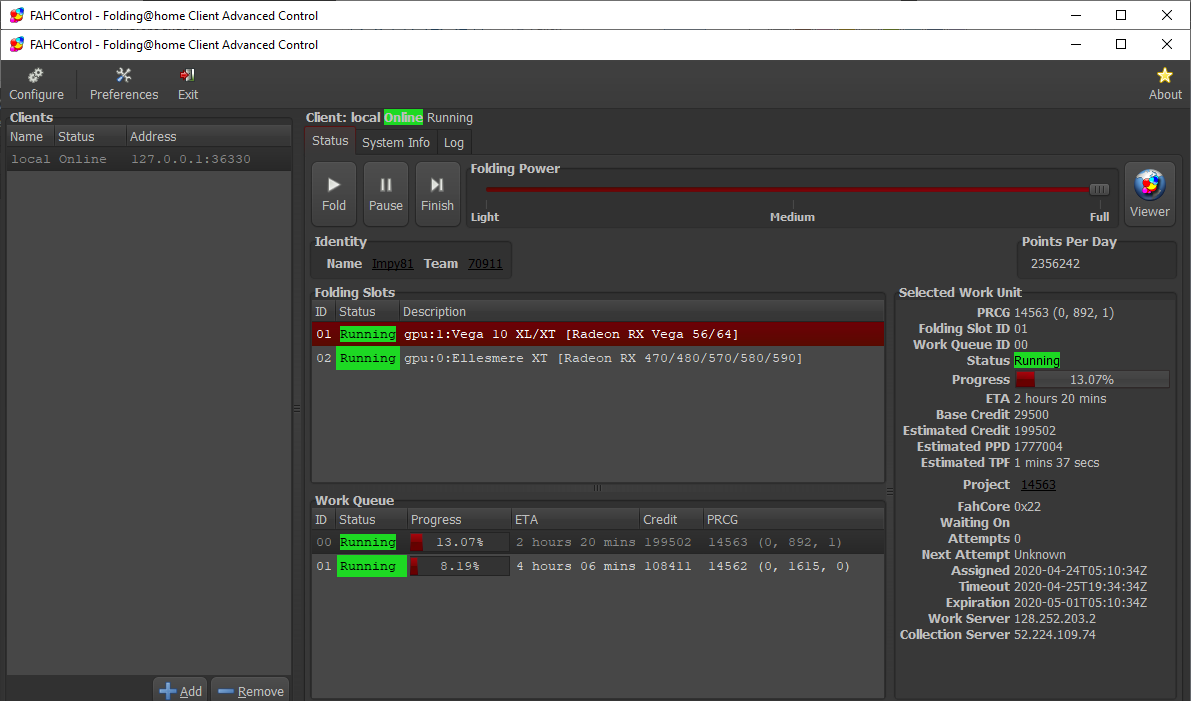Open the Log tab
This screenshot has height=701, width=1191.
pos(453,143)
